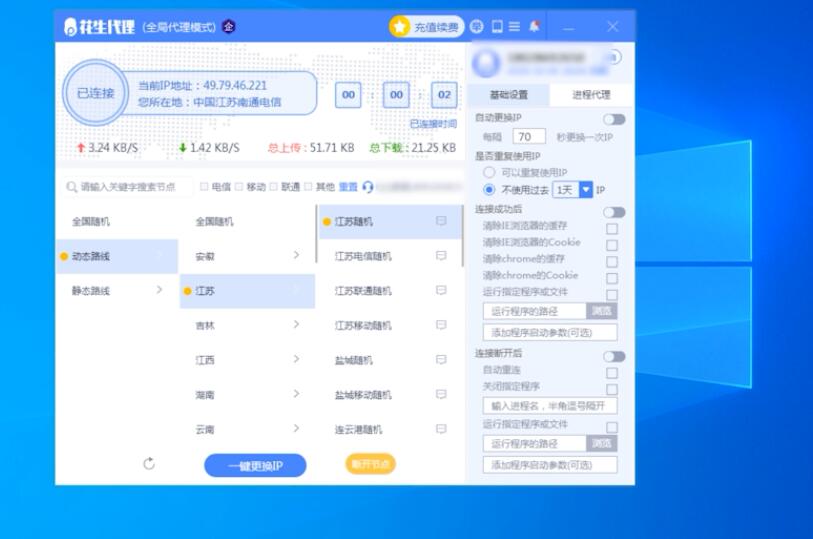Switch to the 进程代理 tab
813x539 pixels.
[592, 95]
